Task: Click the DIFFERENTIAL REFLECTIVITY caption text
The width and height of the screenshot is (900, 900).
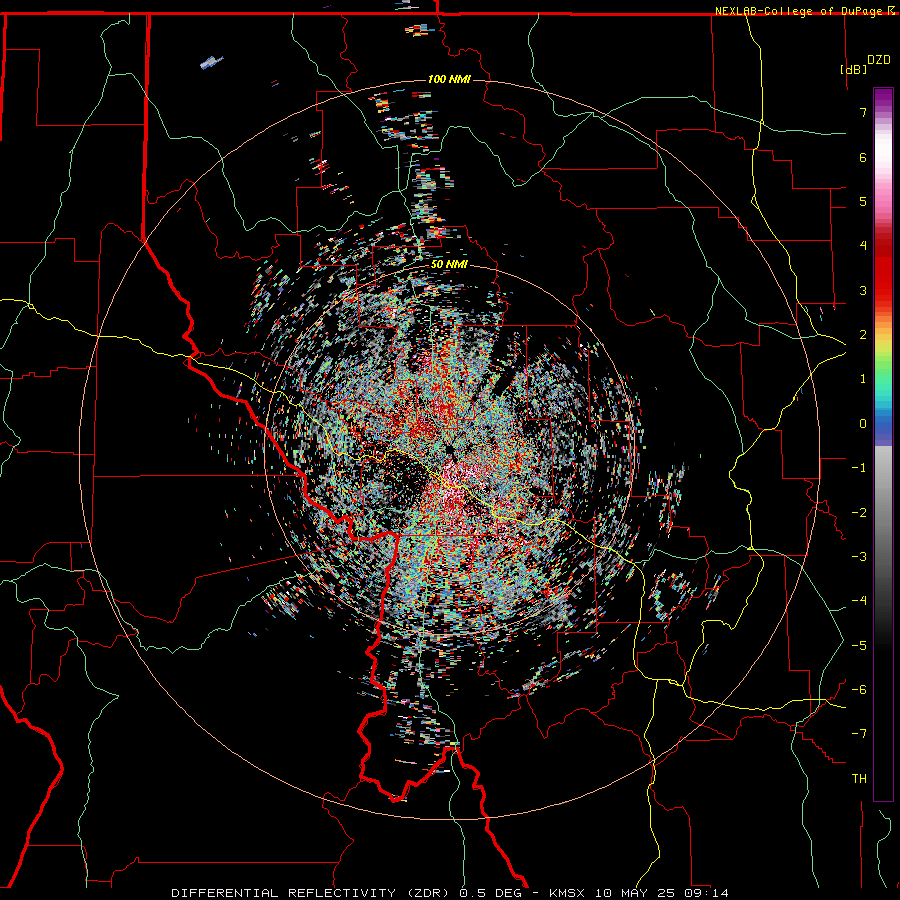Action: coord(284,893)
